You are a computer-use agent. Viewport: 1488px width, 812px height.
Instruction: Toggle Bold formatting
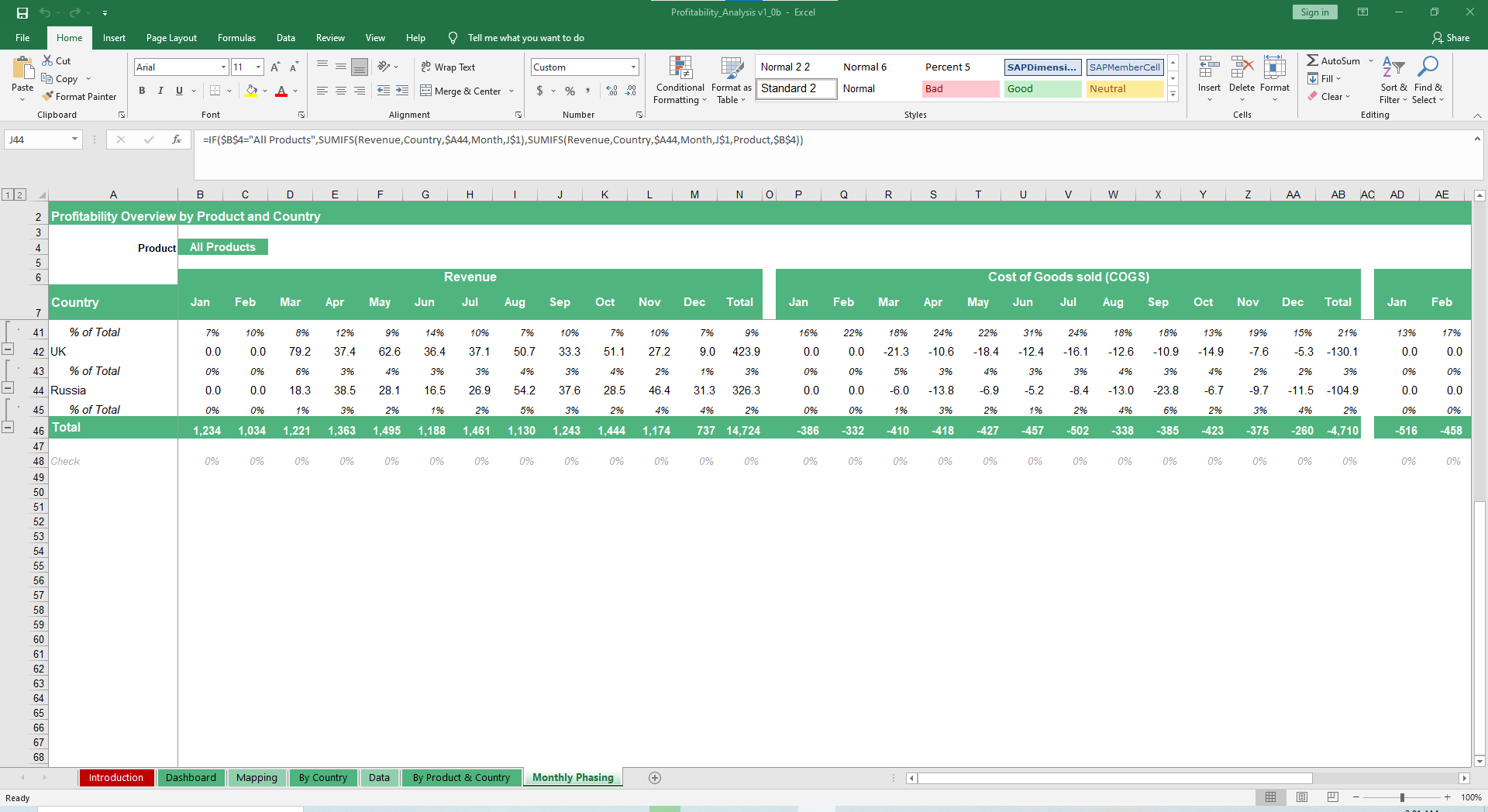[142, 91]
